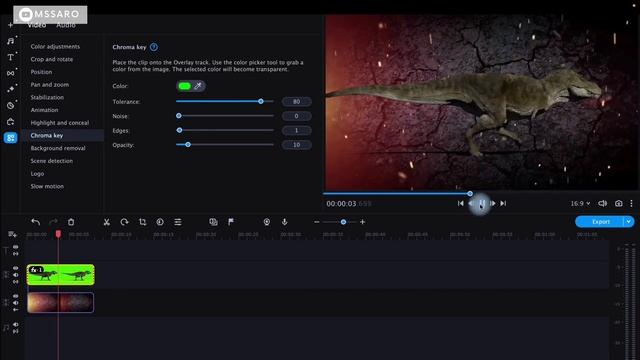Click the File import plus icon

[x=11, y=25]
